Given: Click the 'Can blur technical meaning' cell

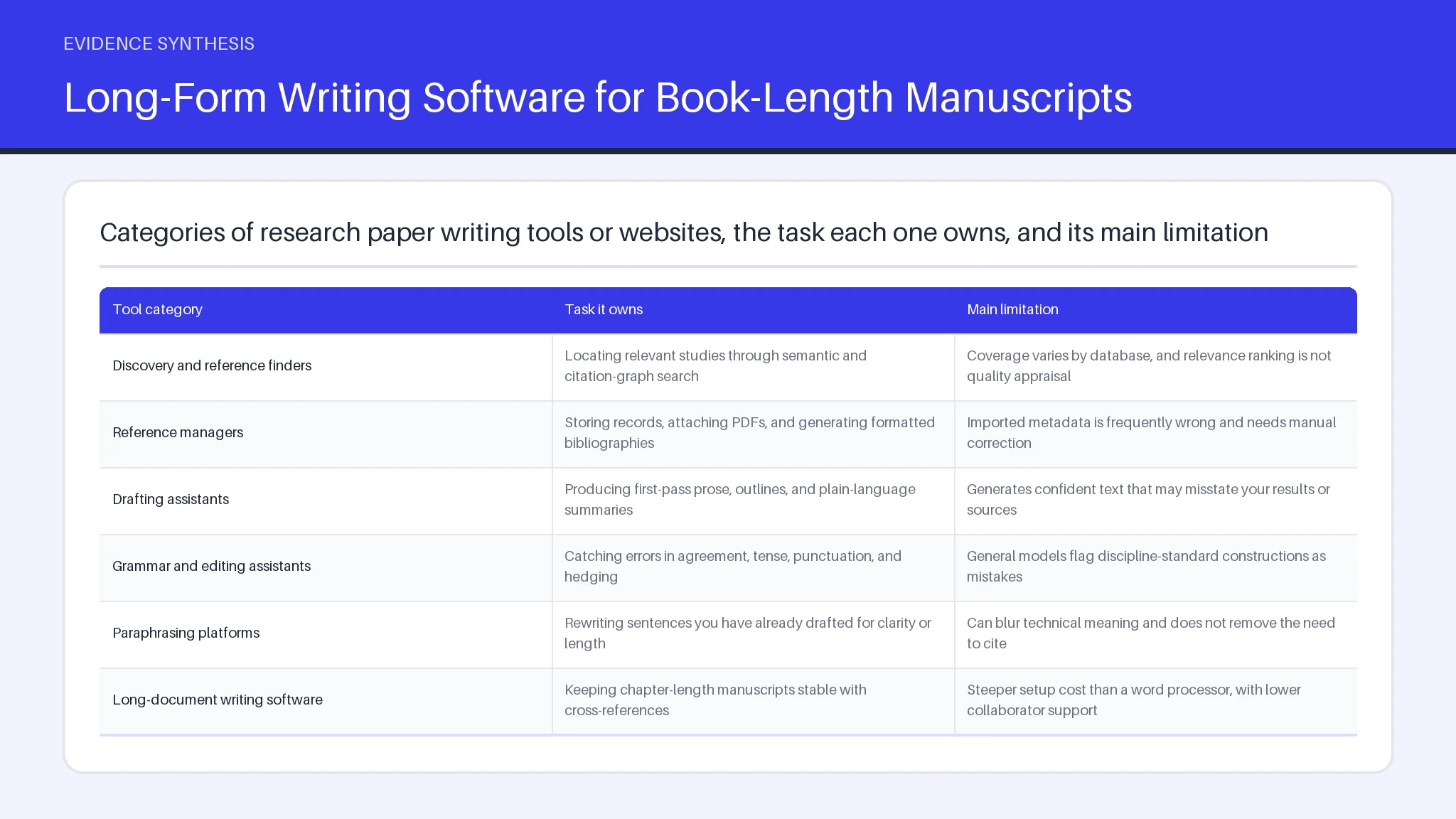Looking at the screenshot, I should pos(1155,634).
